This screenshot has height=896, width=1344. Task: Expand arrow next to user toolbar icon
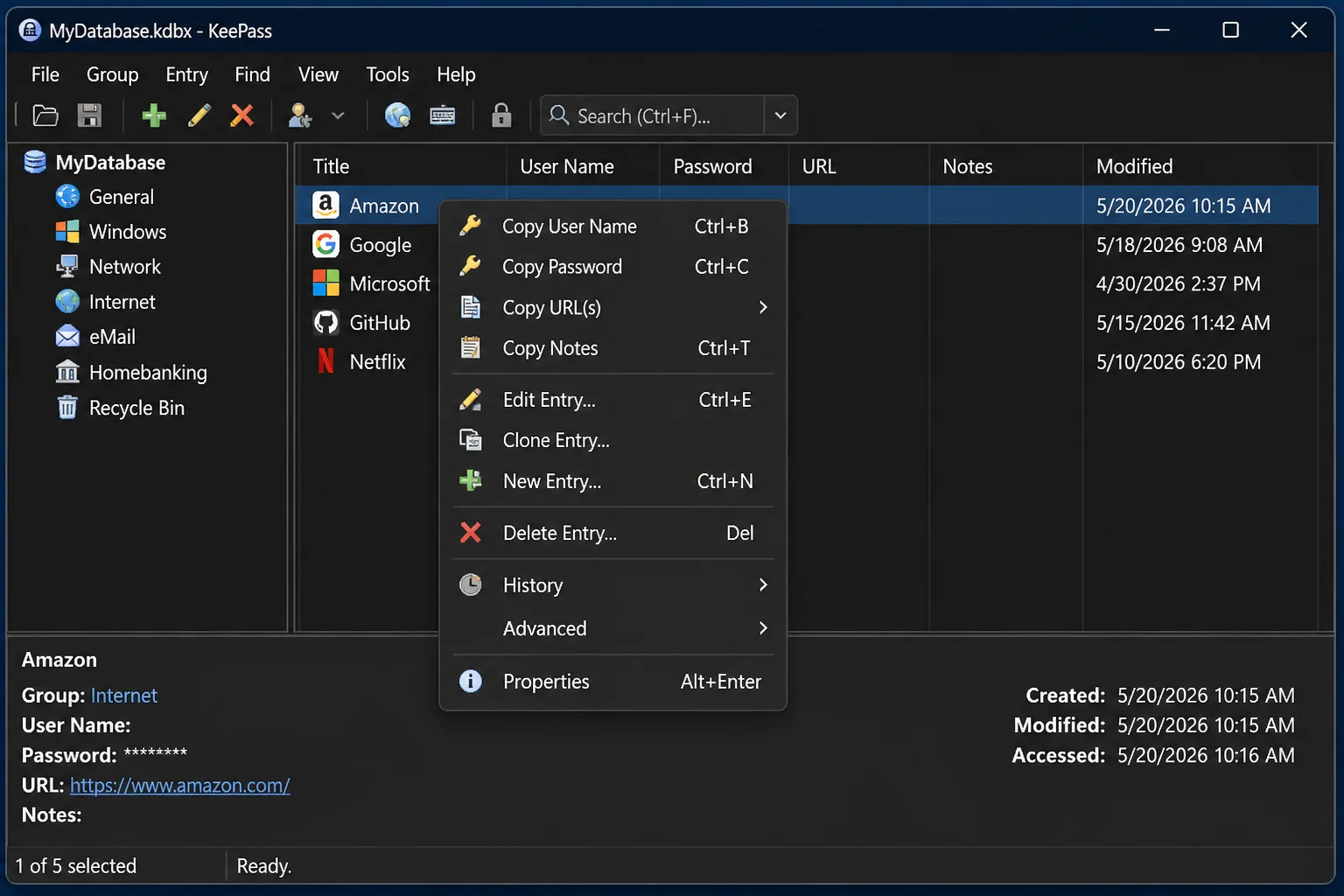[x=338, y=115]
